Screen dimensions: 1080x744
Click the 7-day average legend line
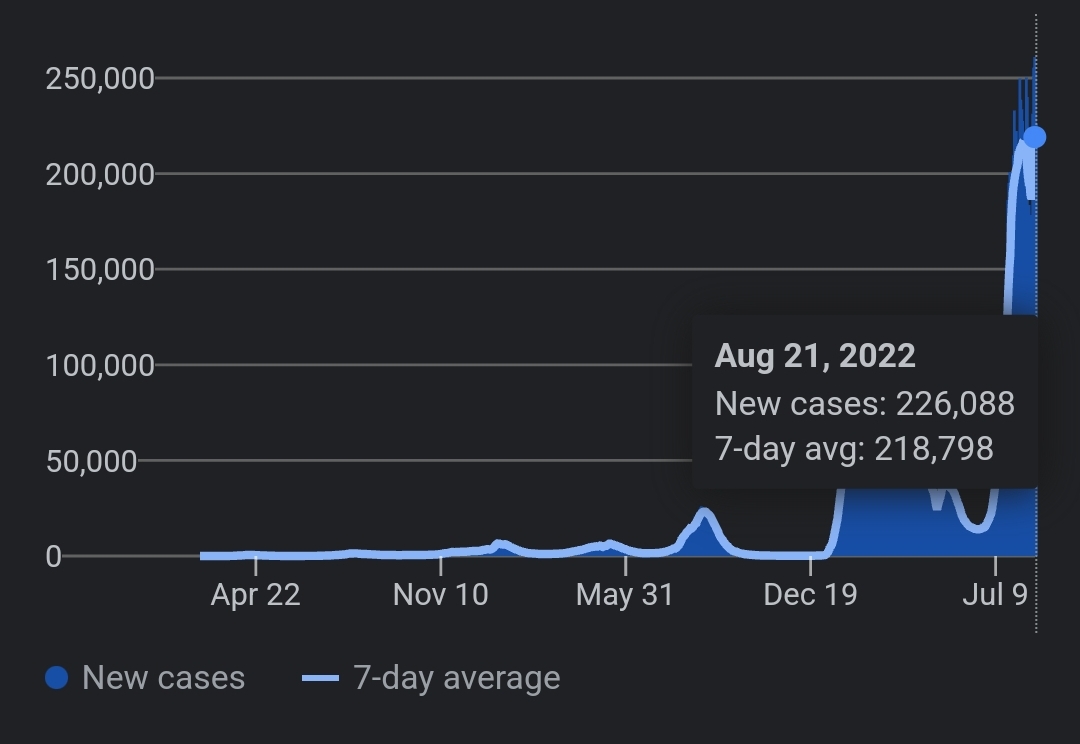click(320, 678)
